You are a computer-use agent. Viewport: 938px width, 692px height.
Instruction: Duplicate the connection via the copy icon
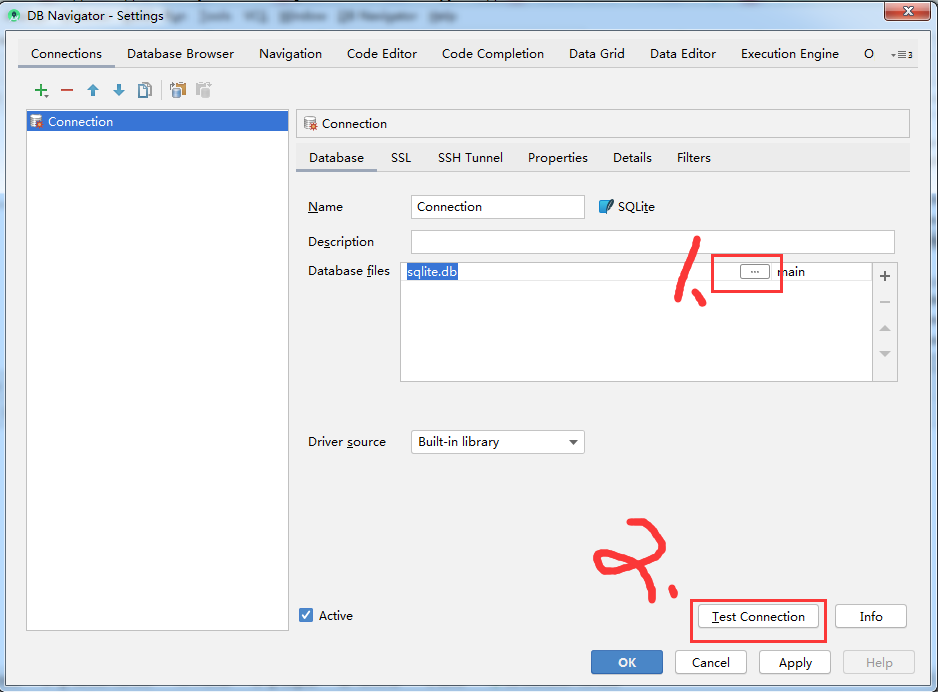pyautogui.click(x=144, y=90)
